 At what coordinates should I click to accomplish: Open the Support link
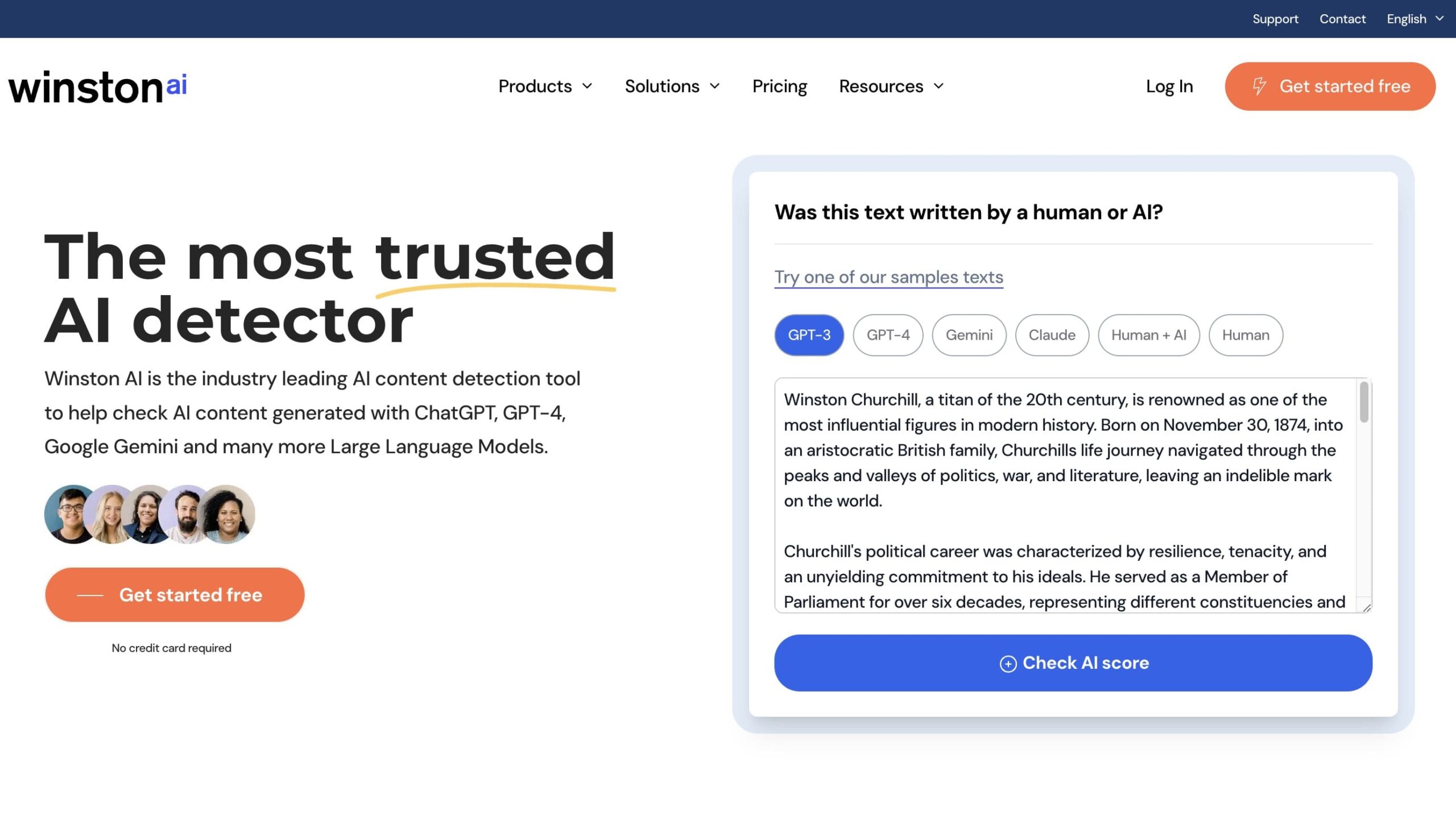tap(1275, 19)
